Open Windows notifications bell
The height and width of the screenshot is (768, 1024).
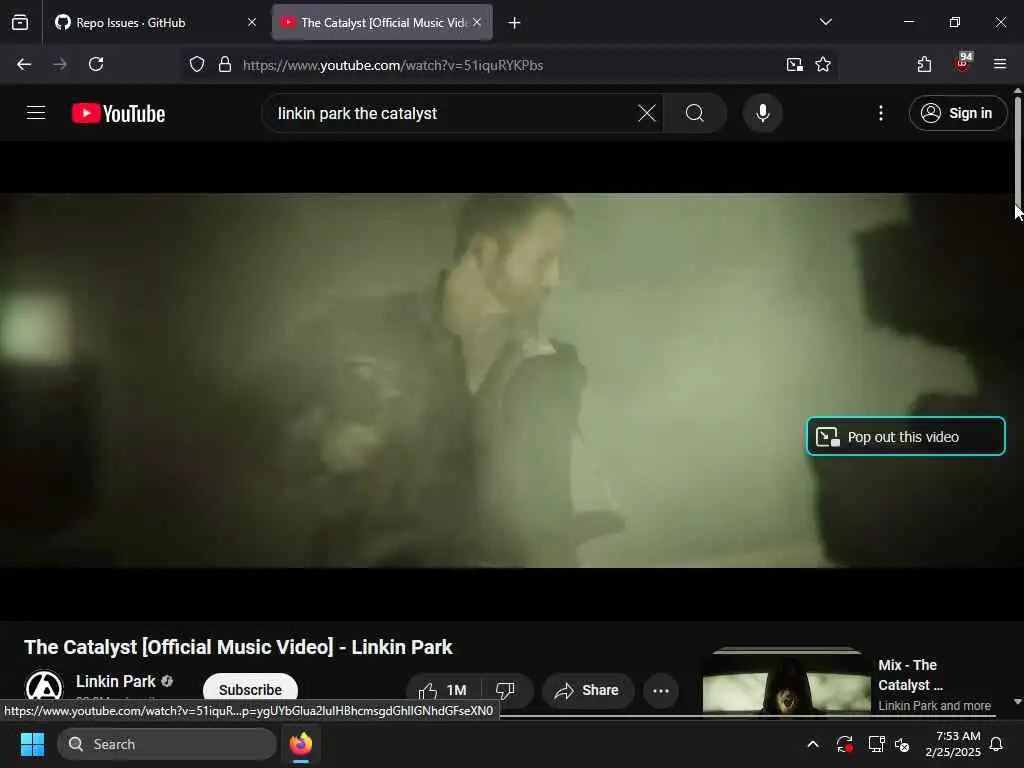point(997,744)
